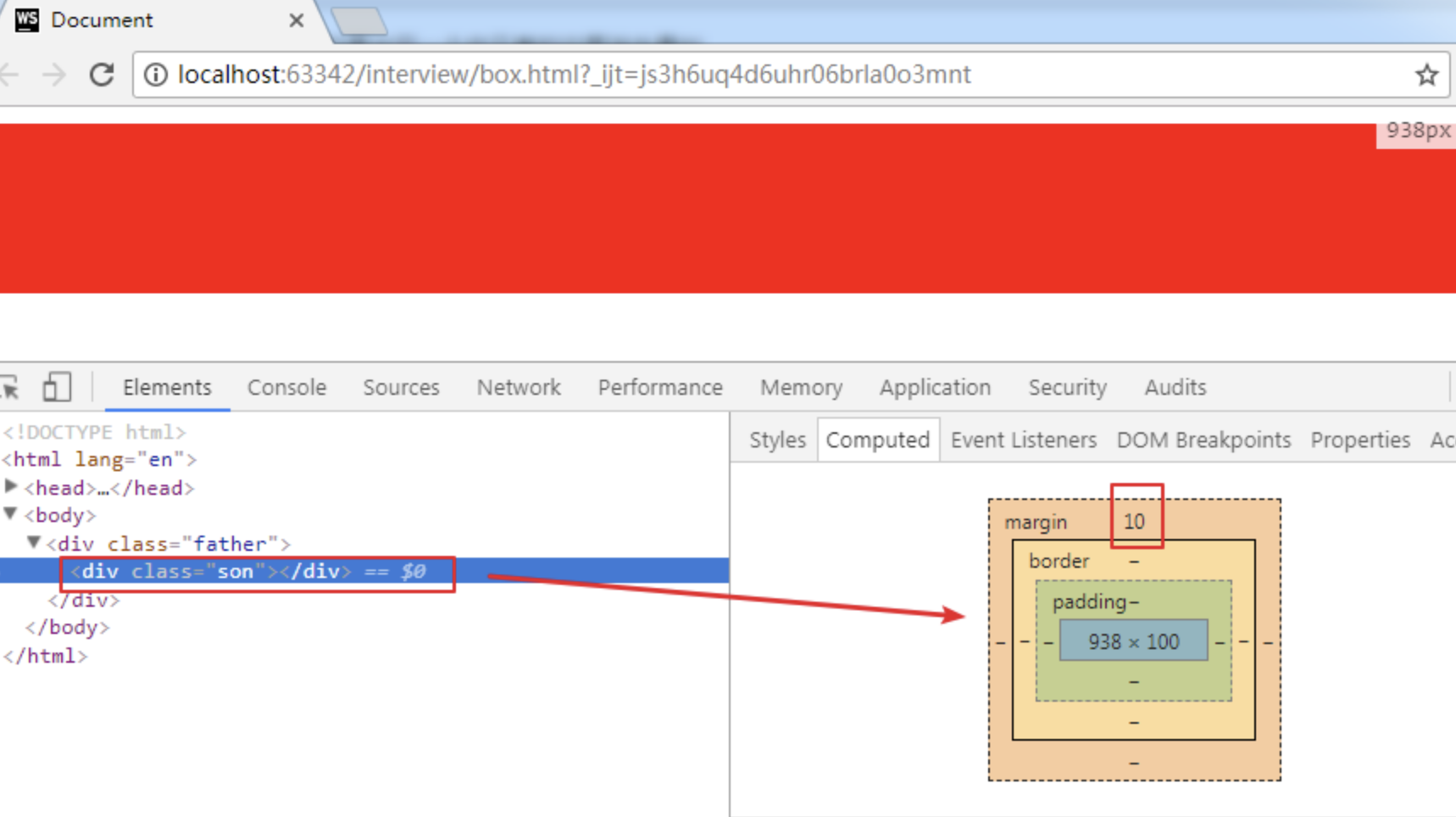Collapse the div class father node

(34, 543)
